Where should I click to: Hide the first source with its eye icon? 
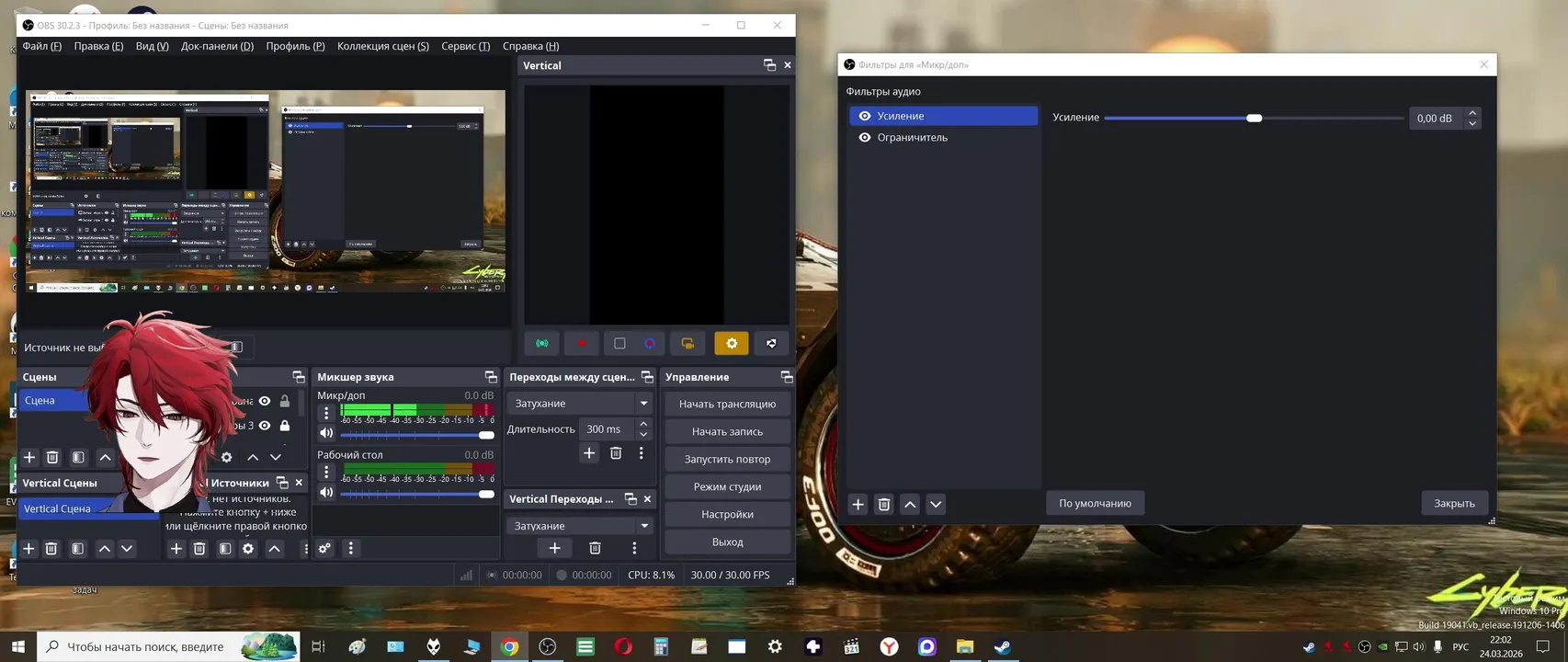click(x=265, y=401)
